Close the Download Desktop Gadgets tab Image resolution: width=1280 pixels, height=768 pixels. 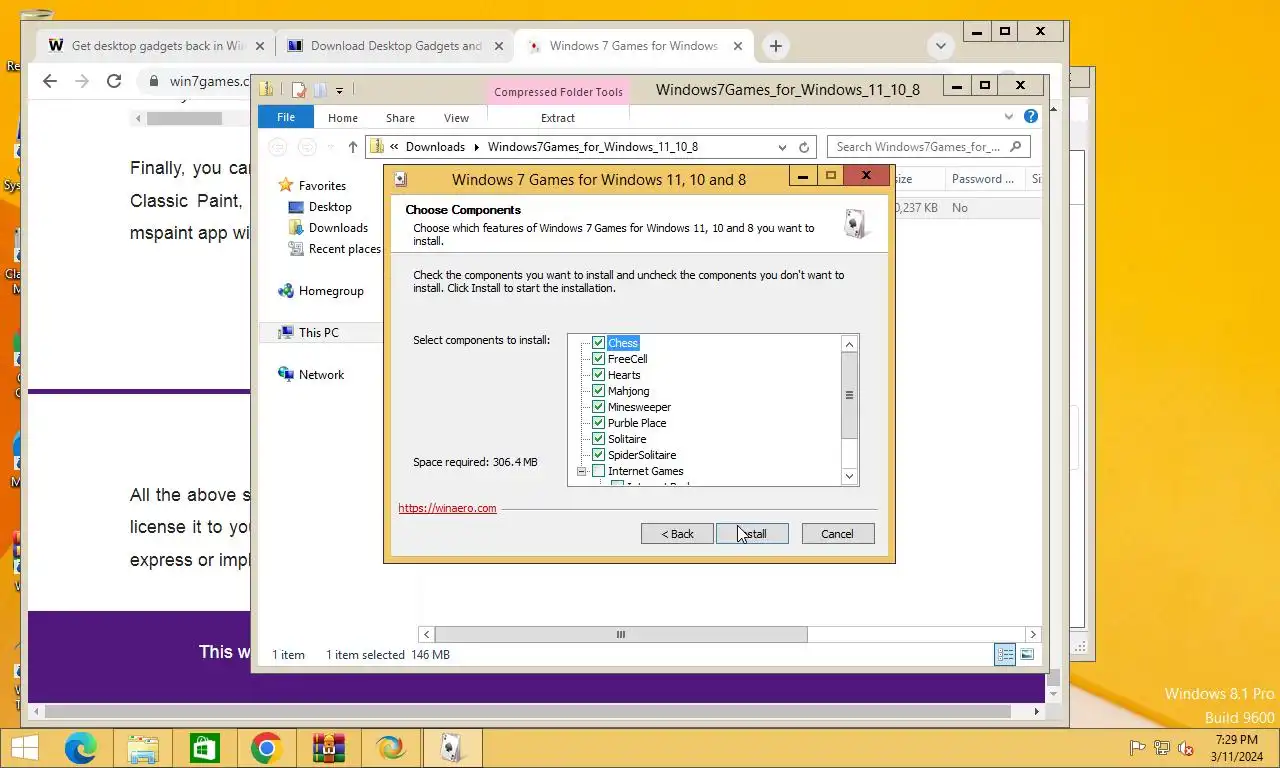[499, 46]
